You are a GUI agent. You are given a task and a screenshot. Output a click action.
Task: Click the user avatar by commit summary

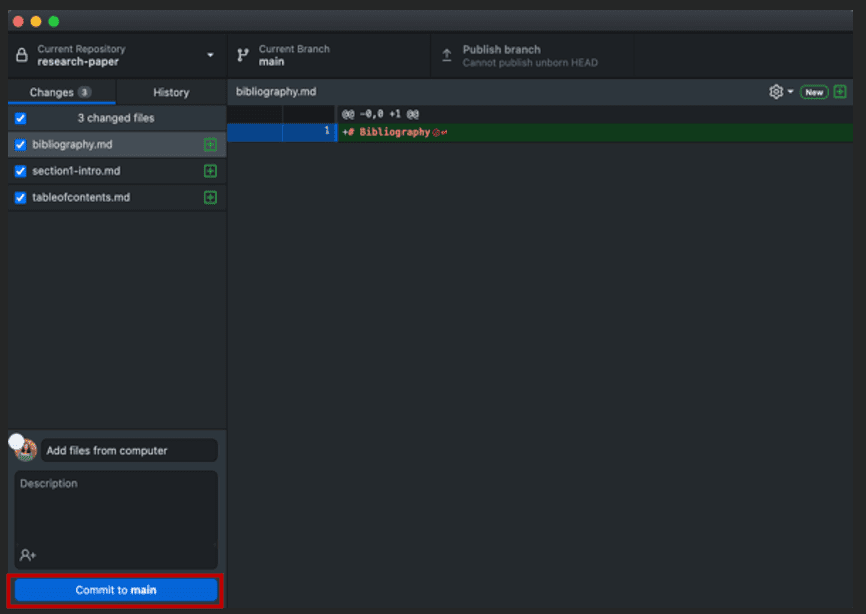[26, 450]
